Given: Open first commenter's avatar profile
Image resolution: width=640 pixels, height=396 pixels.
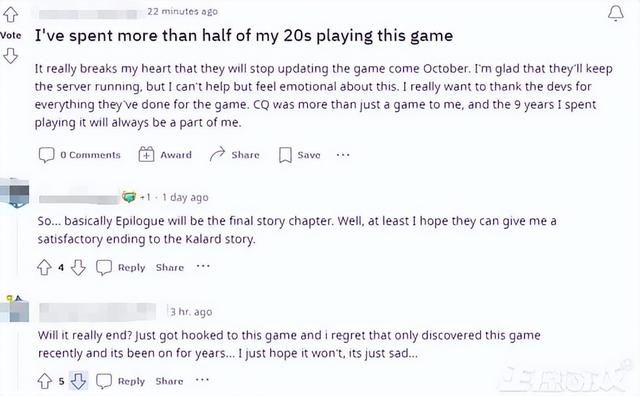Looking at the screenshot, I should 15,193.
